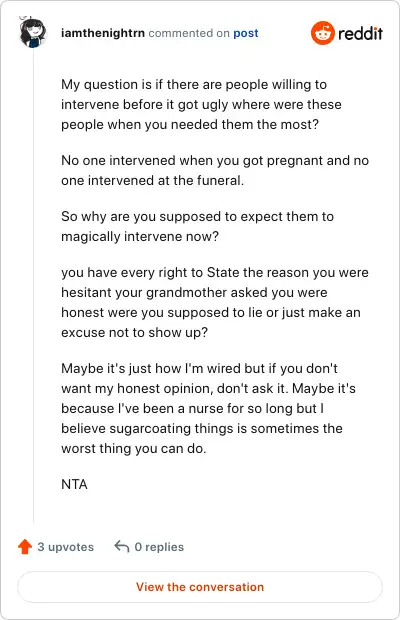Click the orange upvote arrow icon
This screenshot has height=620, width=400.
click(x=25, y=546)
